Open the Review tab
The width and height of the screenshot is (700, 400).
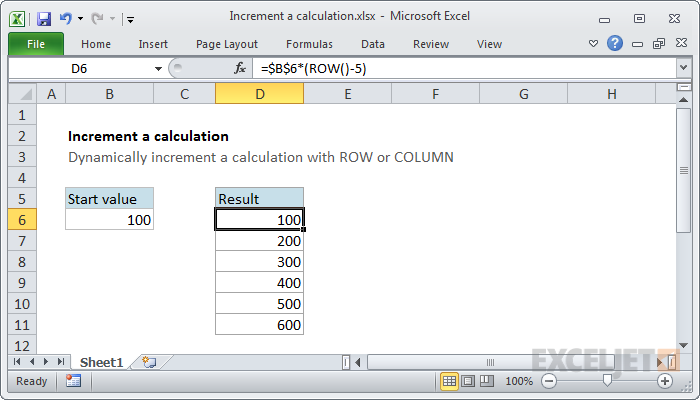pos(431,44)
